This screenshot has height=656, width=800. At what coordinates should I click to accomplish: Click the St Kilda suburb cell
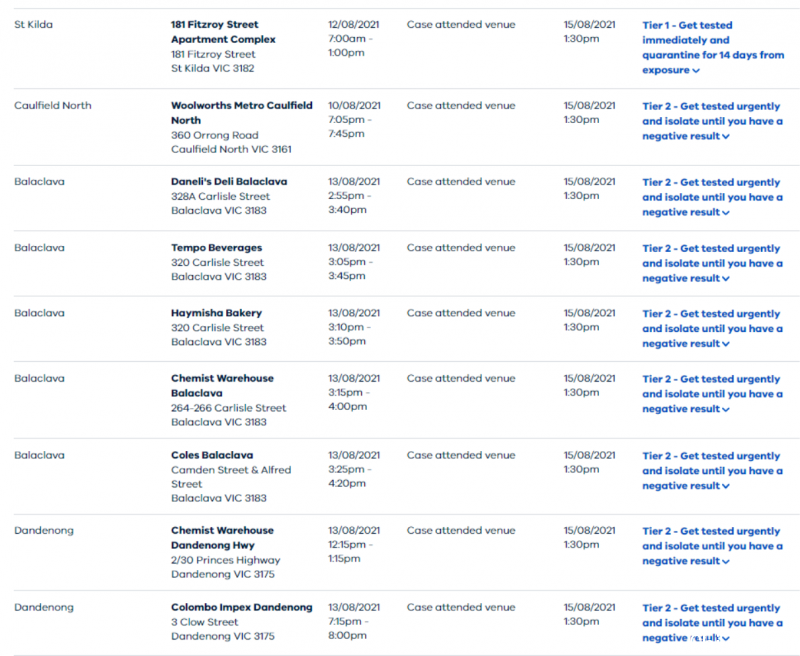33,24
